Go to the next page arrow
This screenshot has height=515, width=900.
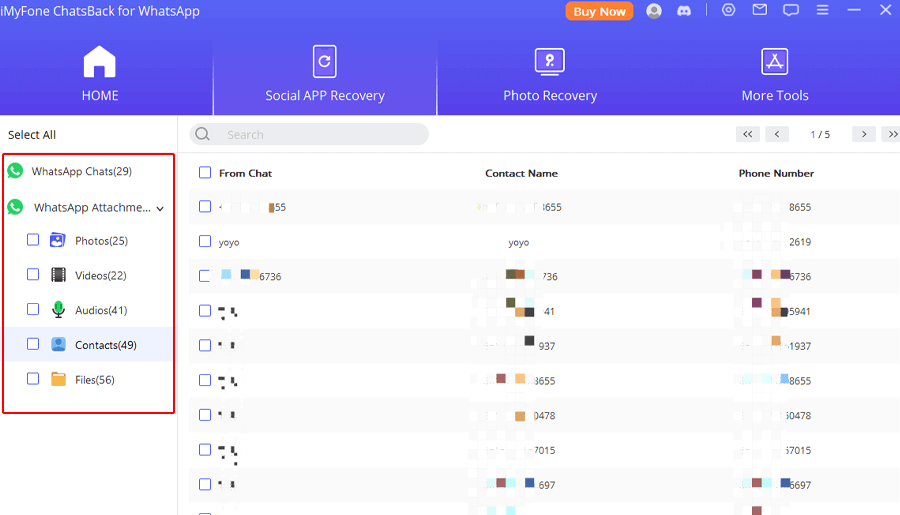(864, 134)
